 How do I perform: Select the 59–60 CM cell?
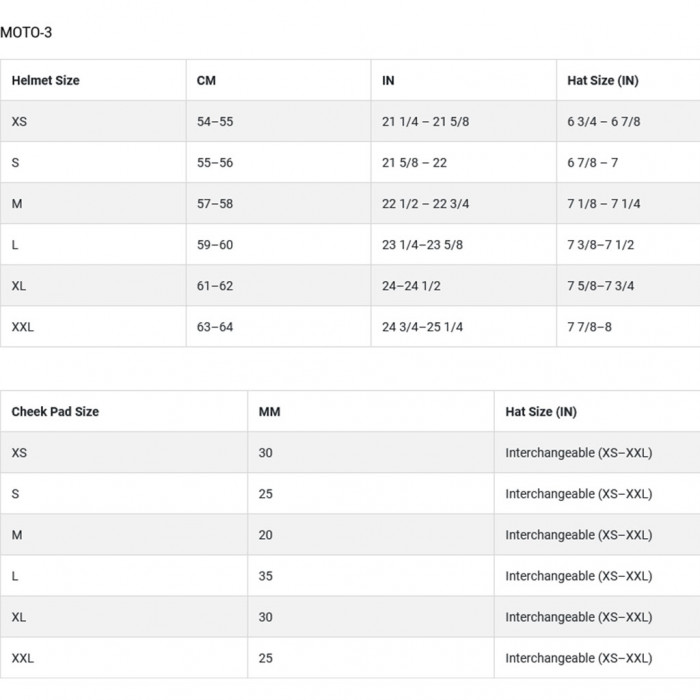(x=215, y=245)
